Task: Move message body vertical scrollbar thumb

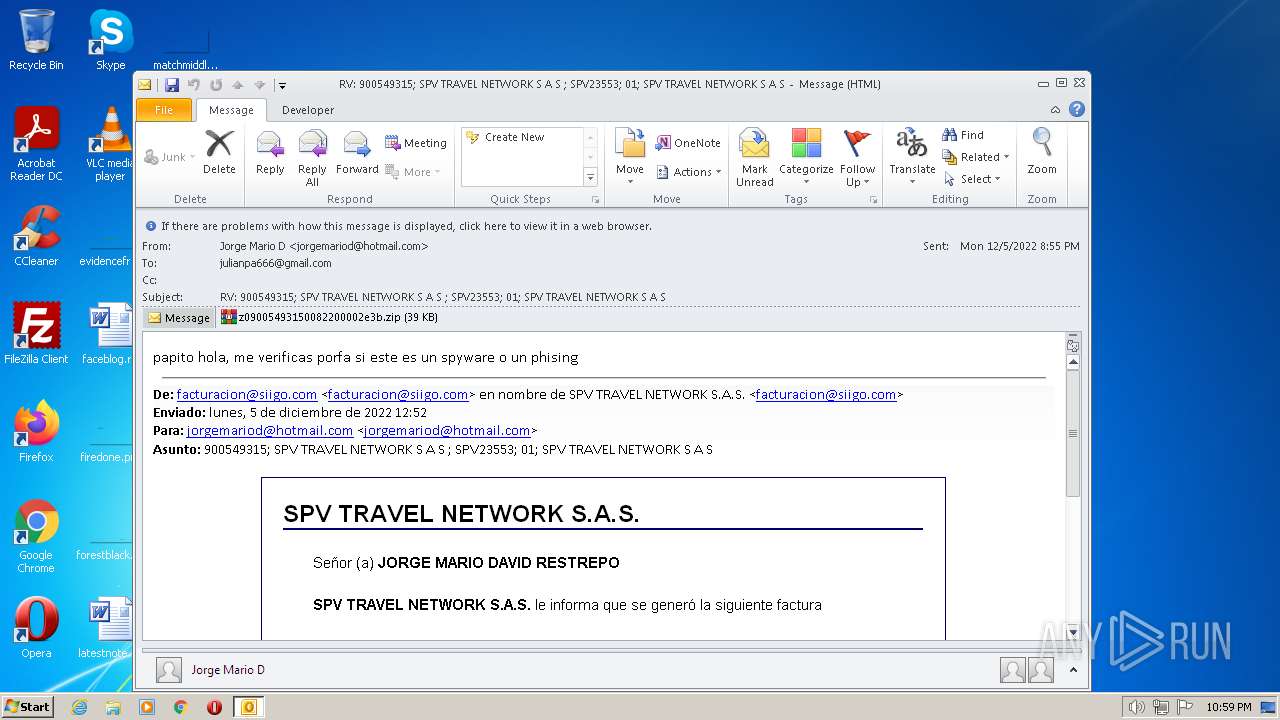Action: coord(1073,434)
